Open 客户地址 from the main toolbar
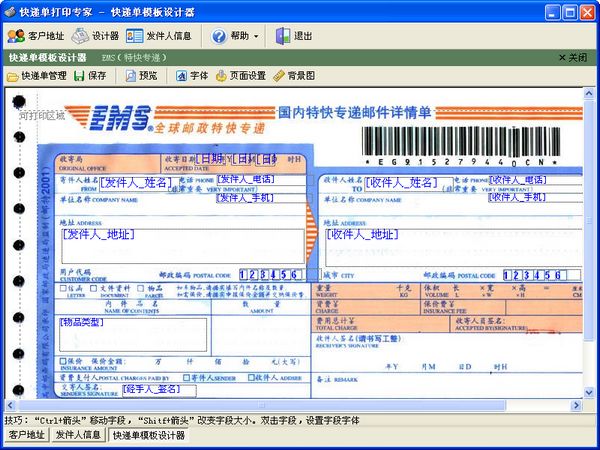This screenshot has height=450, width=600. tap(35, 36)
